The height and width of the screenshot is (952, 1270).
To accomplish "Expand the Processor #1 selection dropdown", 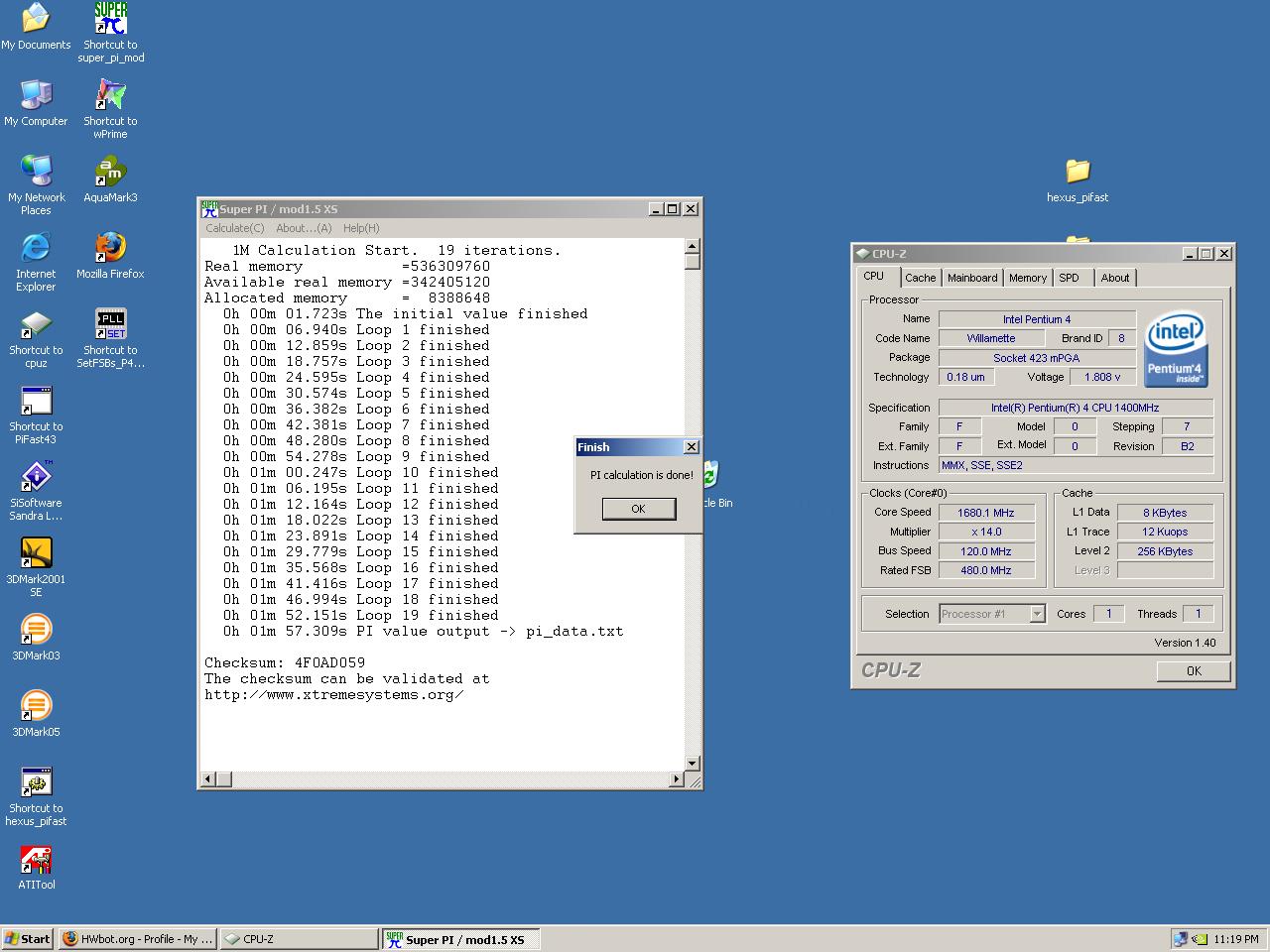I will click(x=1037, y=614).
